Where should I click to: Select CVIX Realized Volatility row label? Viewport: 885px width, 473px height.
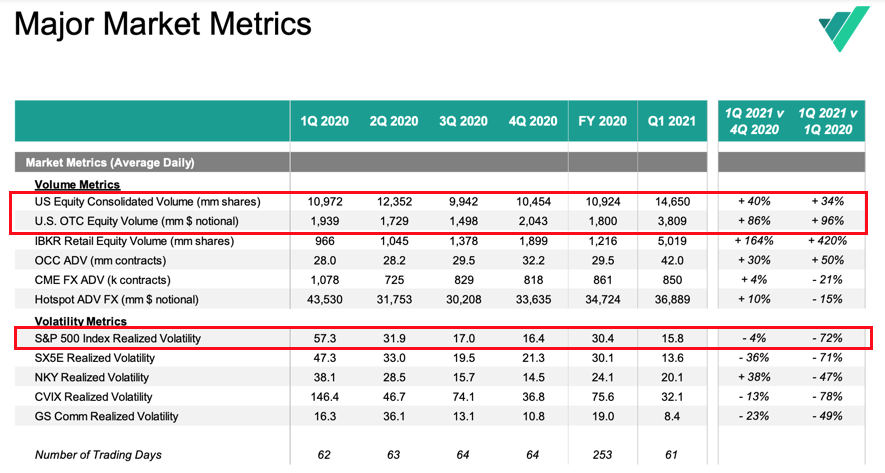93,397
